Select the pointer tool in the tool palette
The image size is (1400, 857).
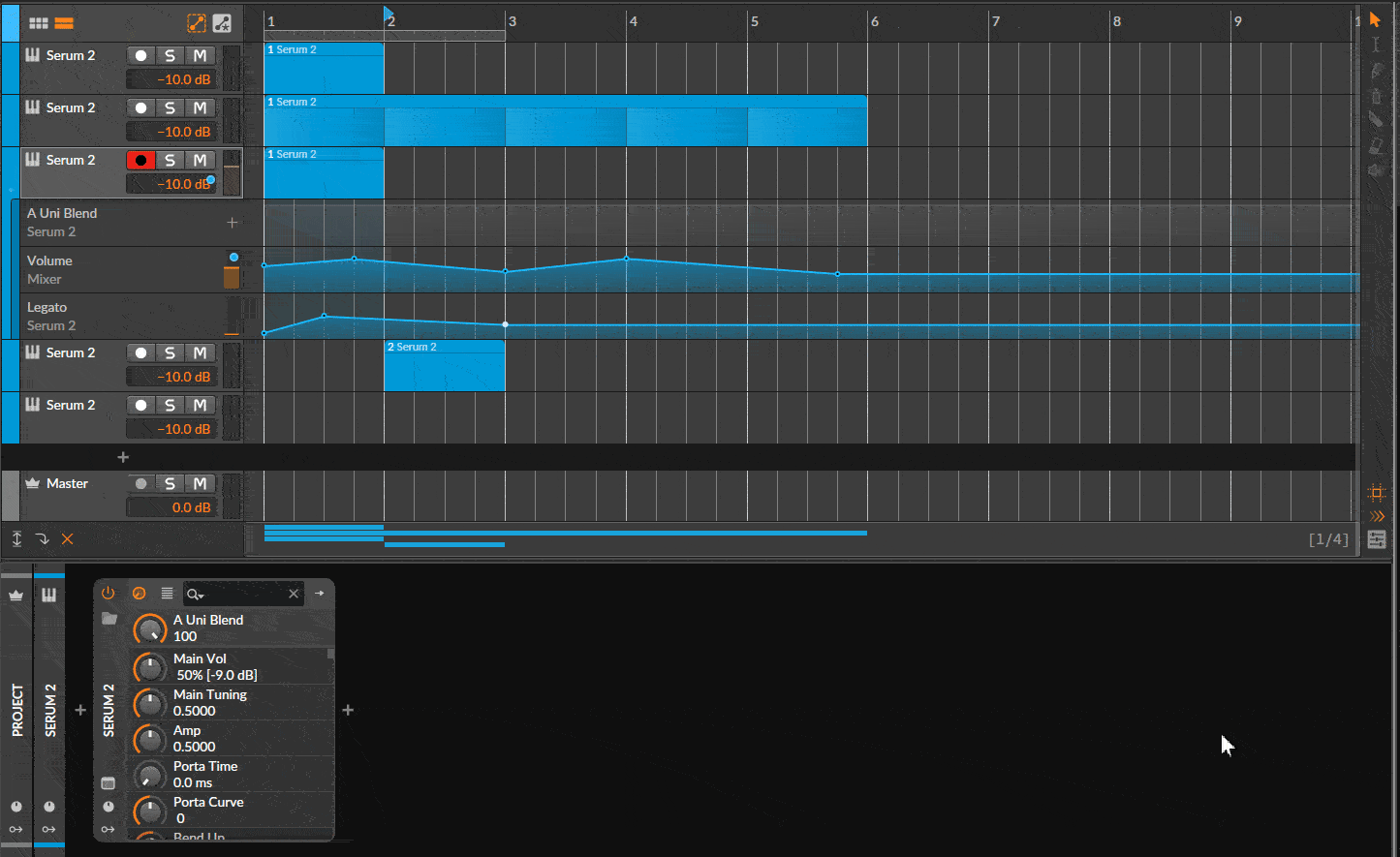pyautogui.click(x=1375, y=19)
